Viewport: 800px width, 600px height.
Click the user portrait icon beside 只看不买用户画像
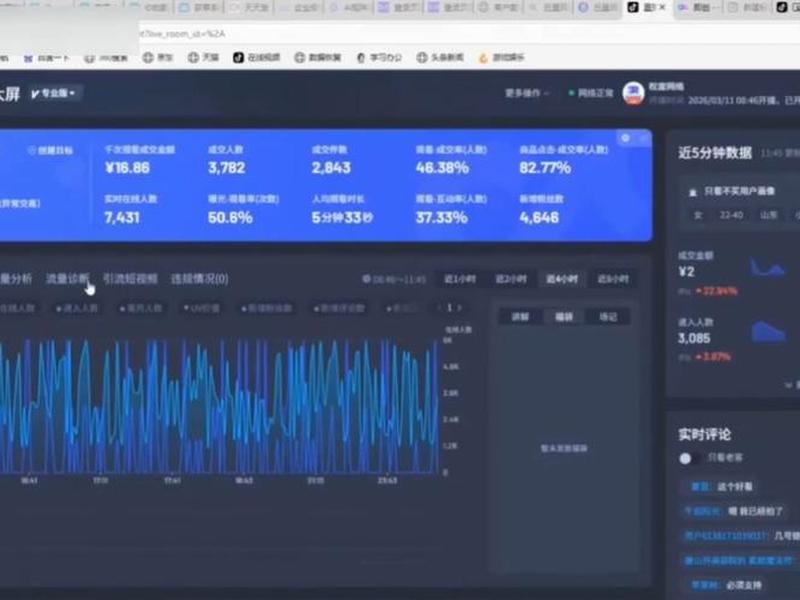[693, 192]
